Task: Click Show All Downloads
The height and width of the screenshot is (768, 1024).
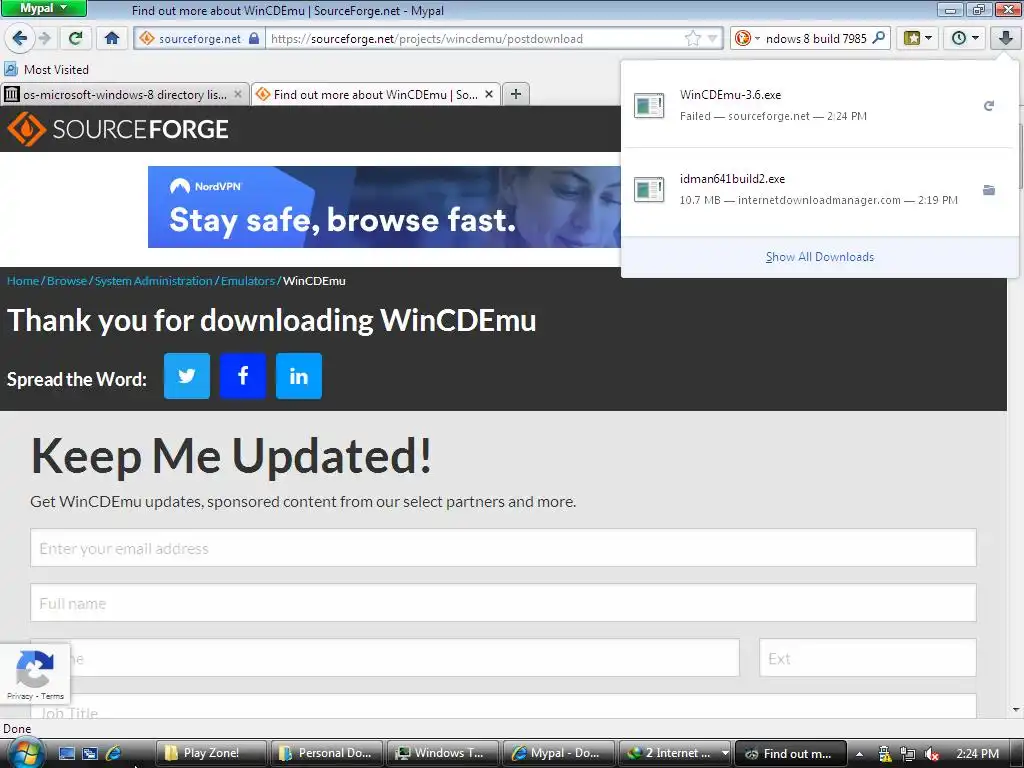Action: [820, 257]
